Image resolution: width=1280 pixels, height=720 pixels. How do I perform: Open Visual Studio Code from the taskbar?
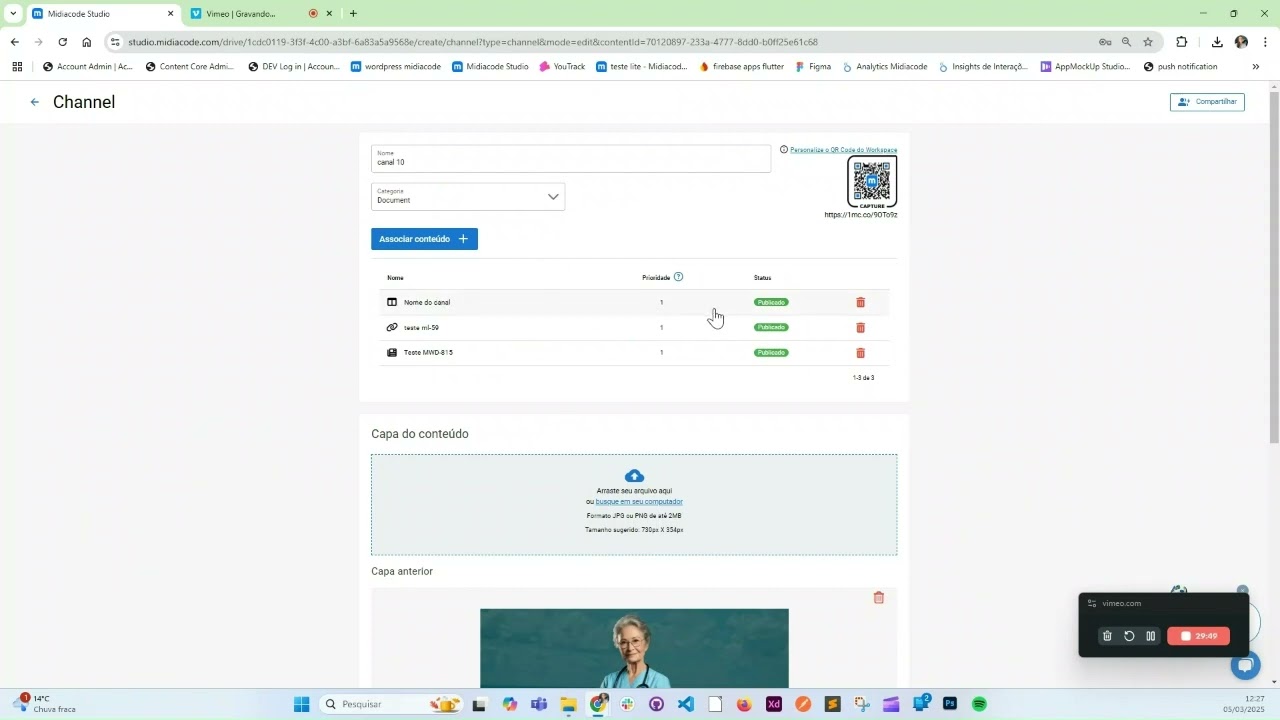click(x=685, y=704)
